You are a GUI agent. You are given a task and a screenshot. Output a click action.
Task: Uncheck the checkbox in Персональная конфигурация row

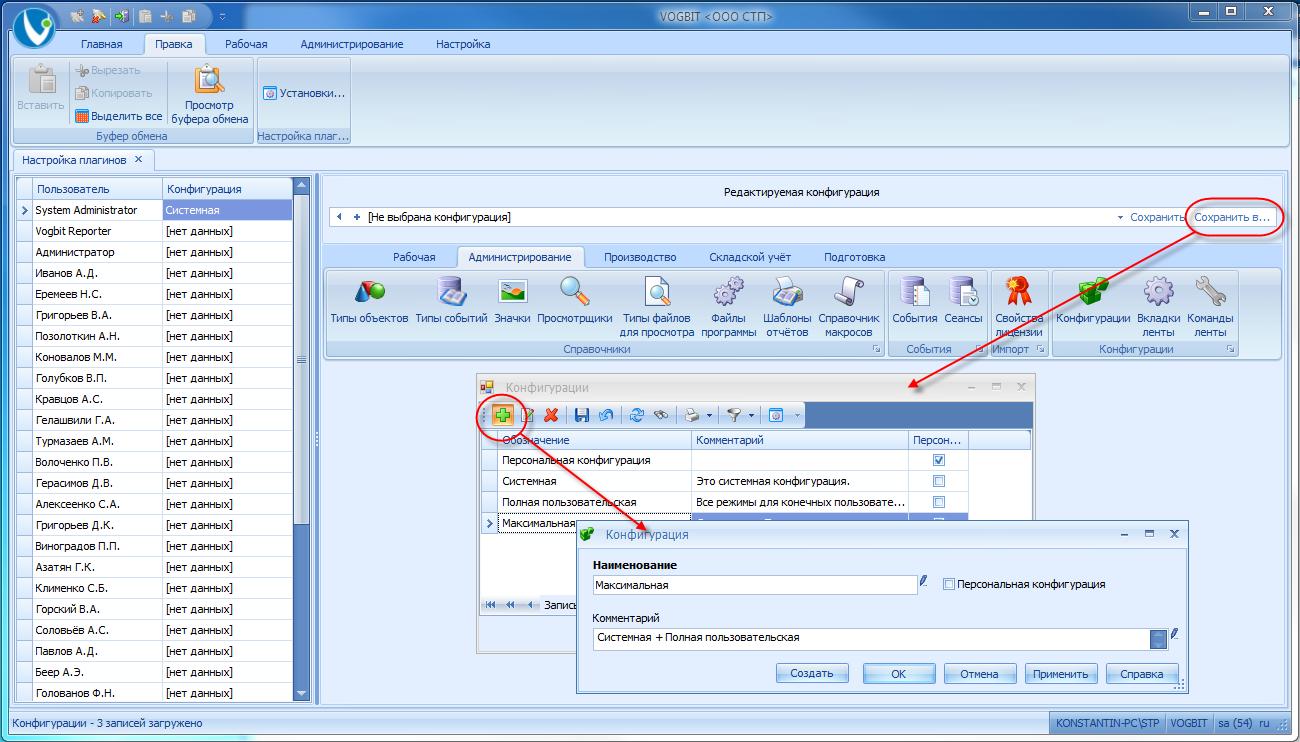938,460
